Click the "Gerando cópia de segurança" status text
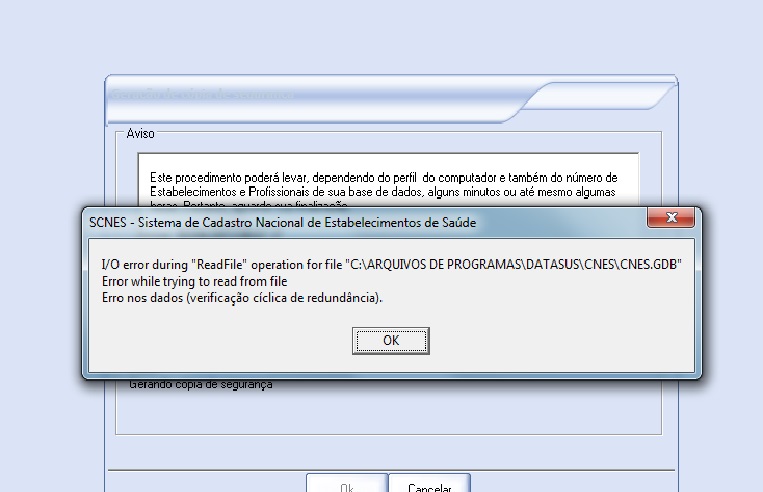 tap(200, 385)
